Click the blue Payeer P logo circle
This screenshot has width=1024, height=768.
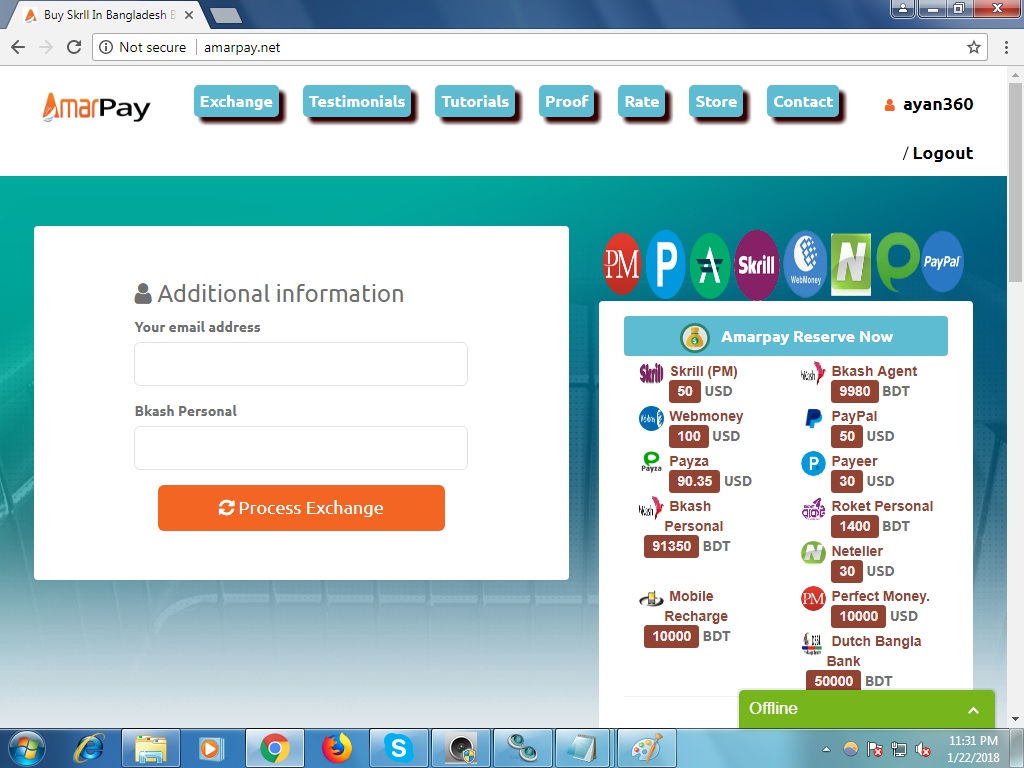[x=665, y=264]
